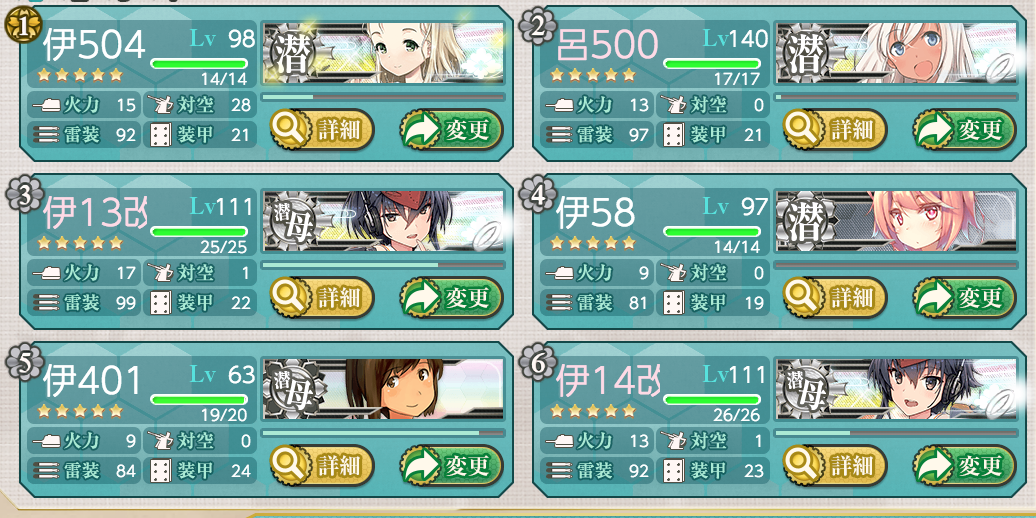Click green arrow 変更 for 伊58
Screen dimensions: 1036x518
tap(965, 298)
